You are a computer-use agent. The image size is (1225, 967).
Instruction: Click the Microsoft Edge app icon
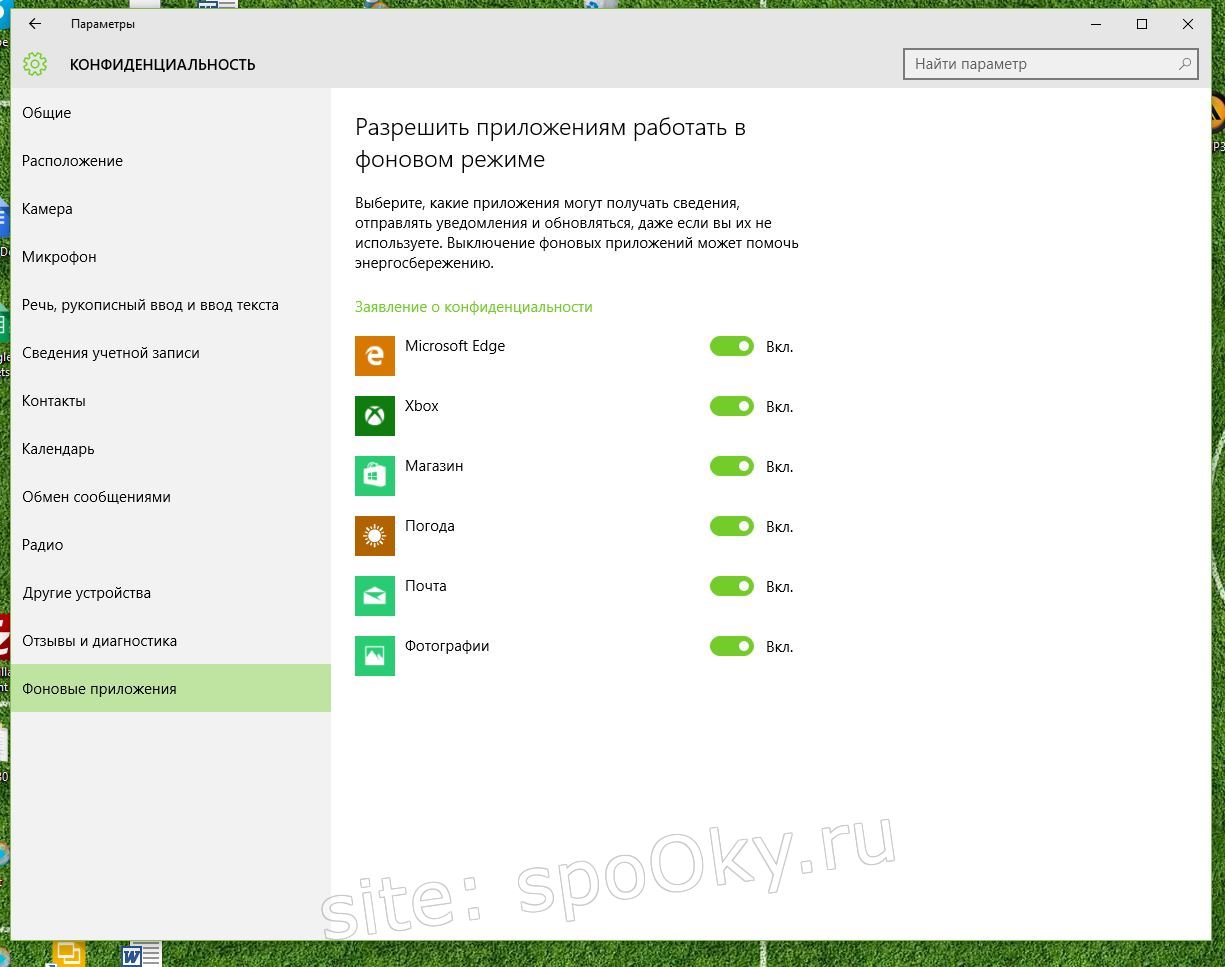375,356
